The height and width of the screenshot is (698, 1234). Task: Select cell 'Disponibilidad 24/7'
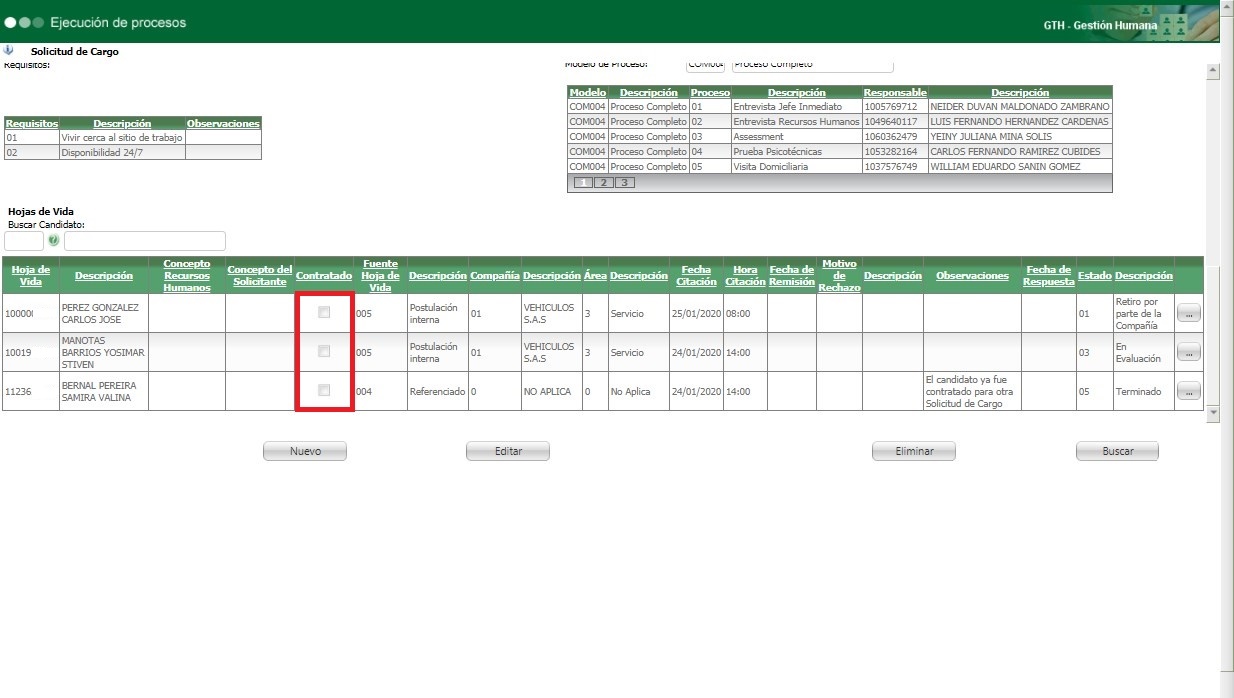pyautogui.click(x=122, y=153)
